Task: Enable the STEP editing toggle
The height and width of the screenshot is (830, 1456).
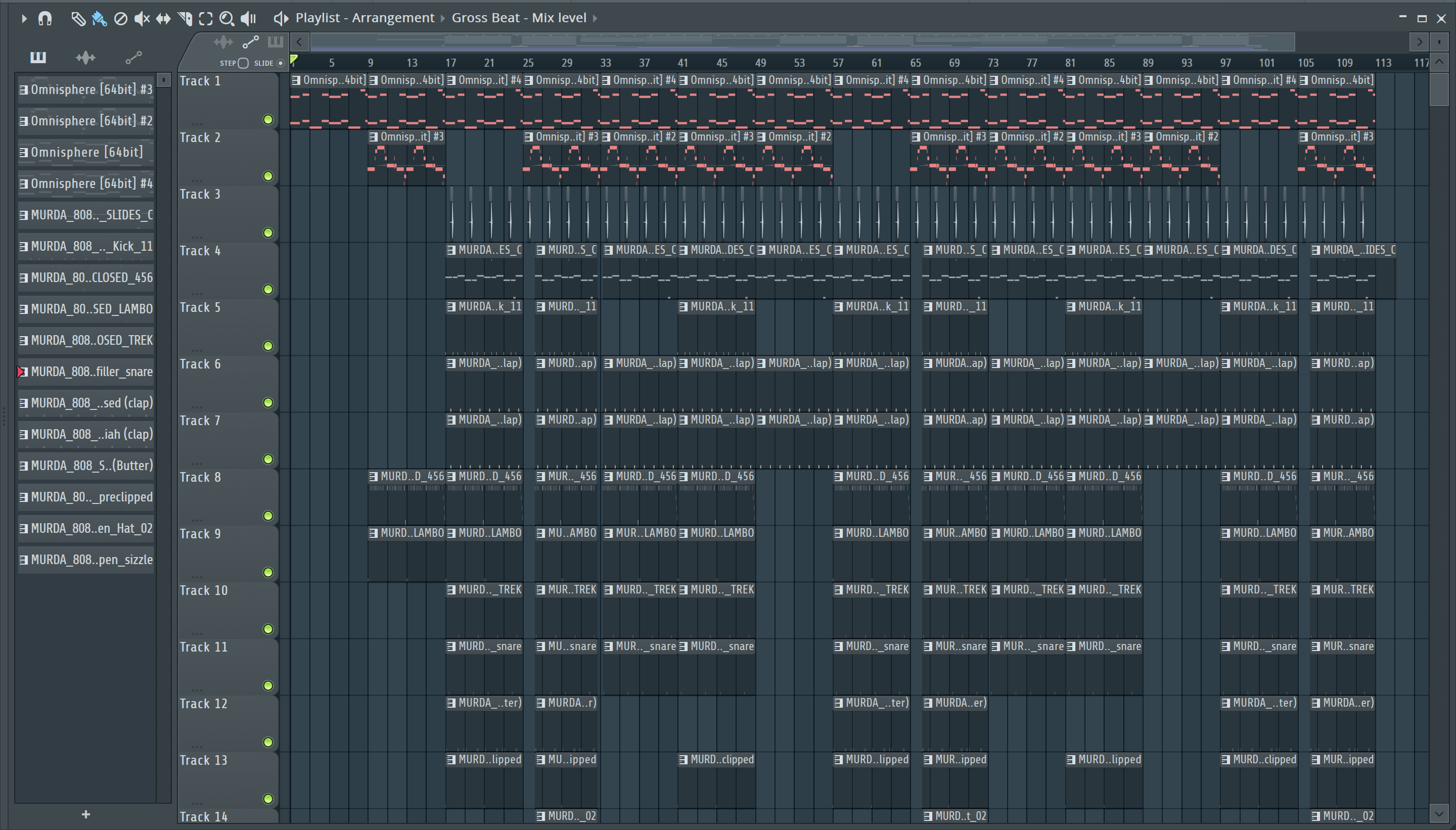Action: [x=243, y=63]
